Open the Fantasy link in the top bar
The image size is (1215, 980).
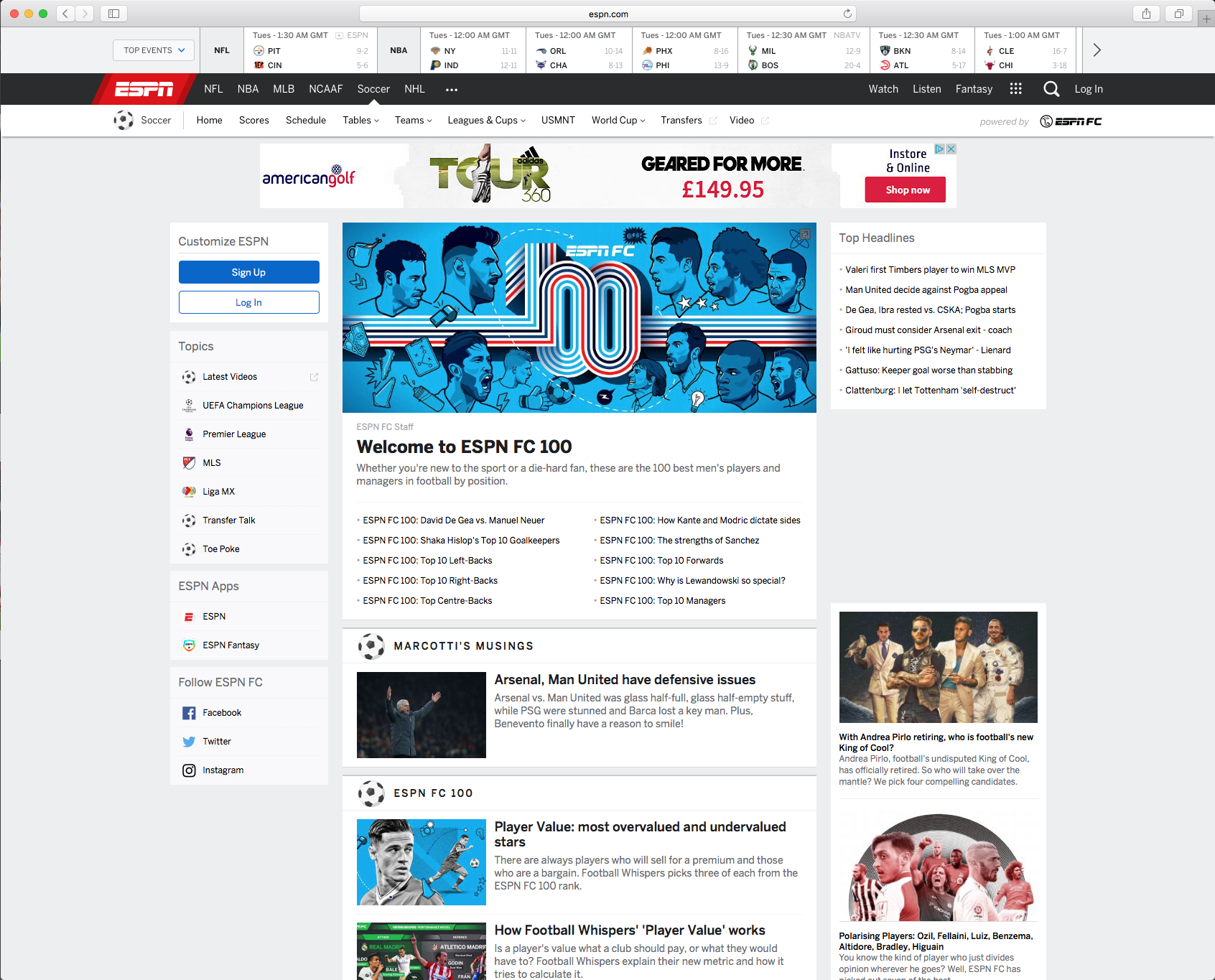[974, 89]
